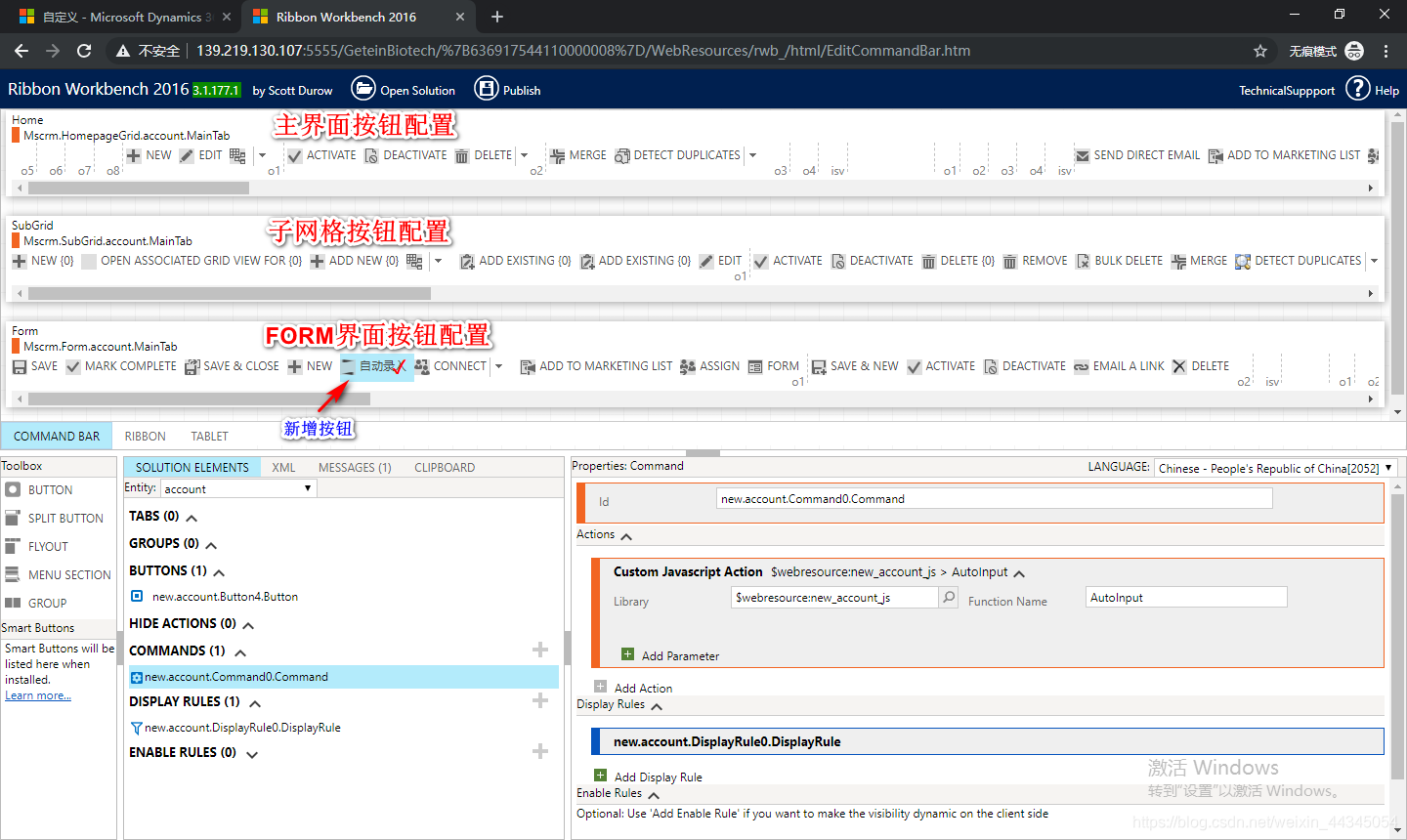Click Add Display Rule

click(x=649, y=777)
